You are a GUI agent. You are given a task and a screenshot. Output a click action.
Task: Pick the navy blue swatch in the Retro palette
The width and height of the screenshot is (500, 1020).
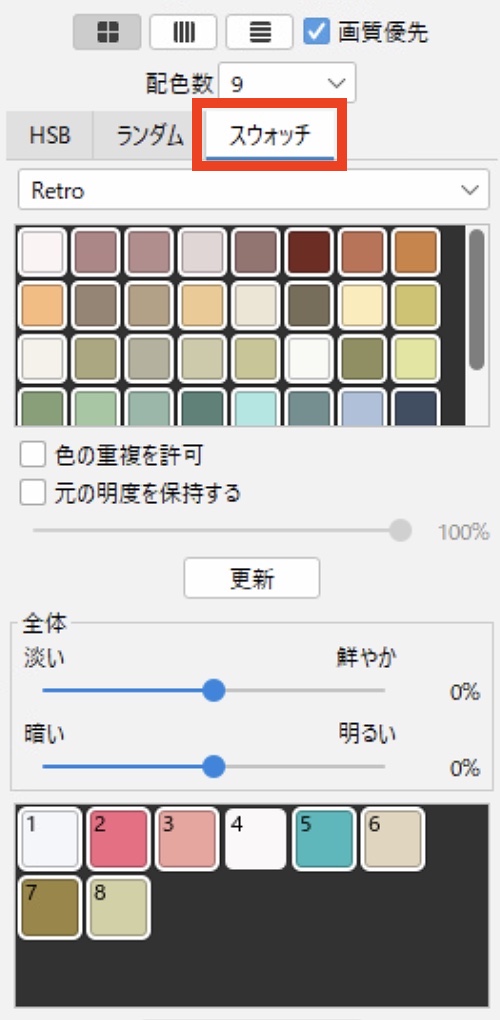coord(416,407)
